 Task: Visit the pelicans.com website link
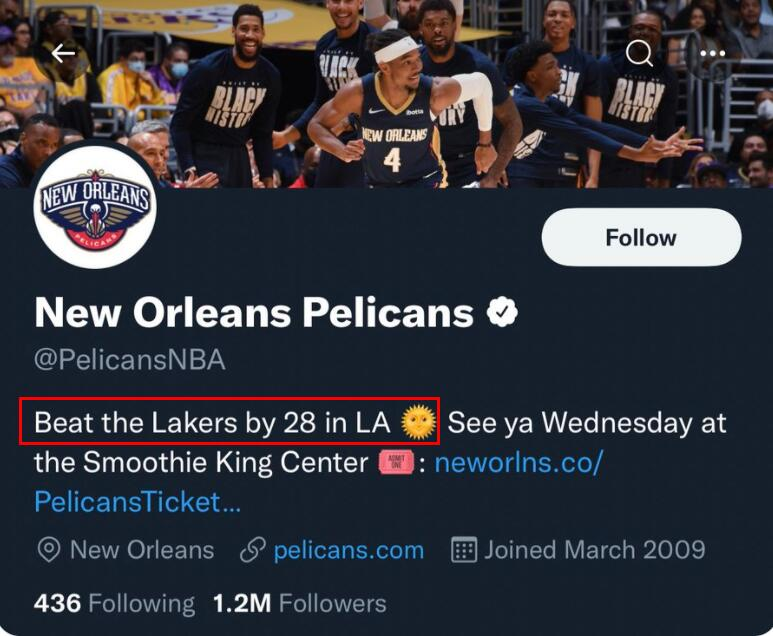(x=348, y=550)
